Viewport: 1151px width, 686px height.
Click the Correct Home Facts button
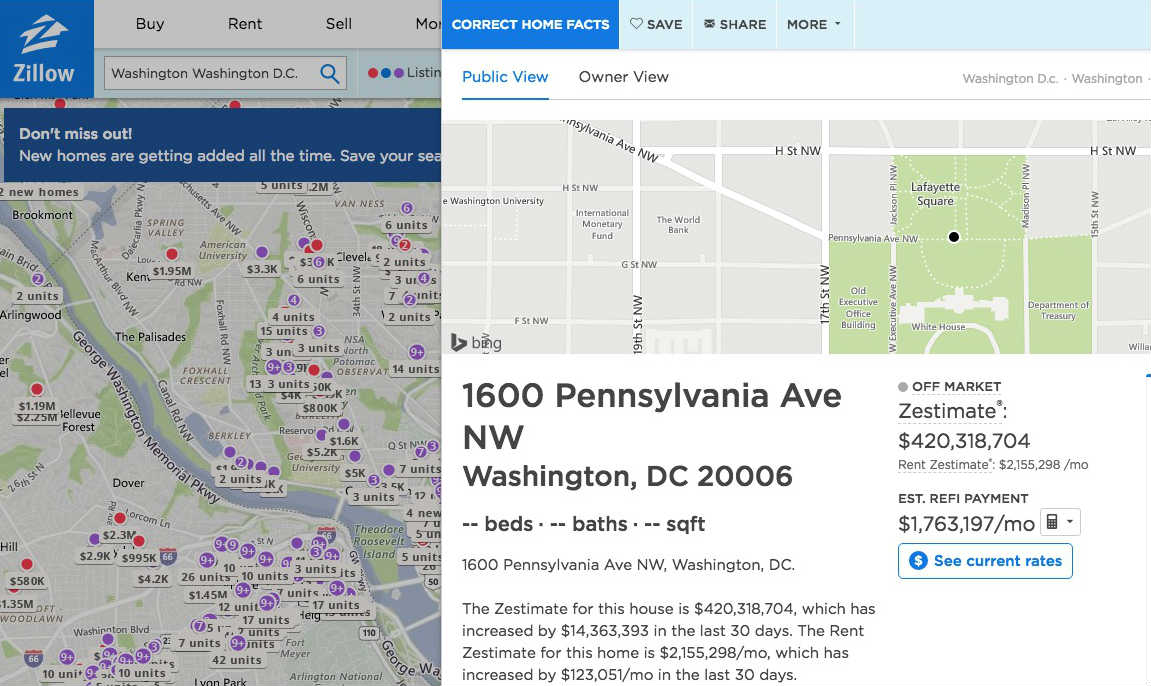[x=530, y=24]
